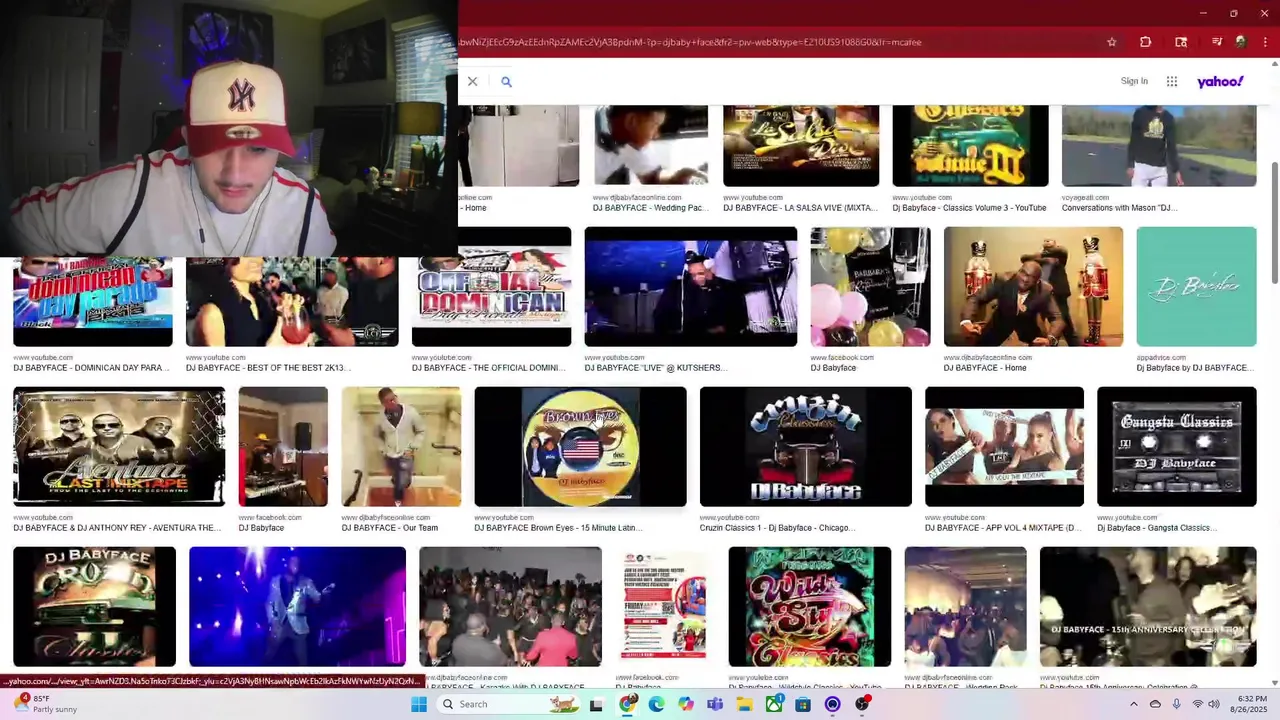Screen dimensions: 1280x720
Task: Click the Chrome address bar URL
Action: 690,42
